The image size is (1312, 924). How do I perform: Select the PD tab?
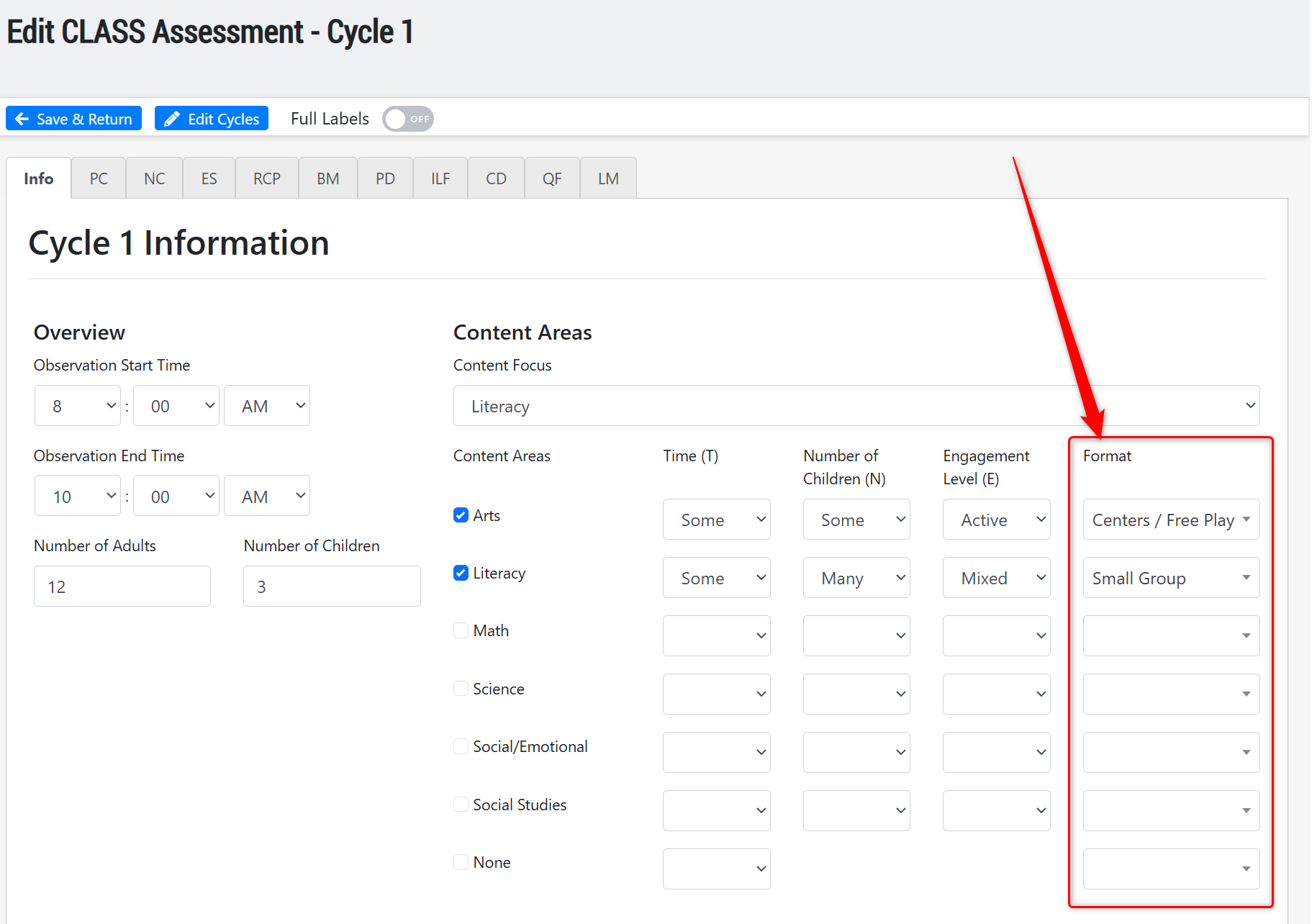385,178
